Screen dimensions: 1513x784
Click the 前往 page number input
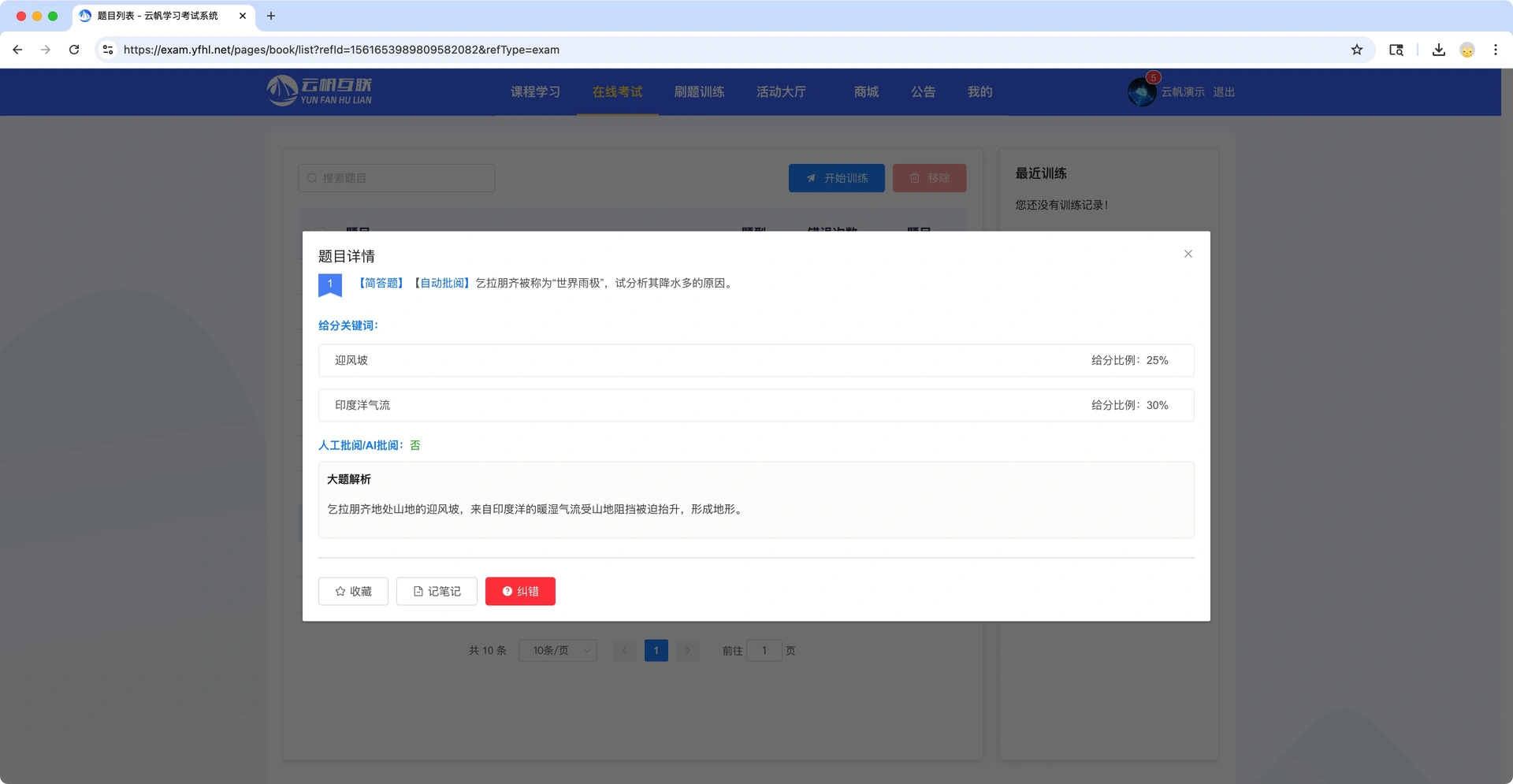pyautogui.click(x=764, y=651)
